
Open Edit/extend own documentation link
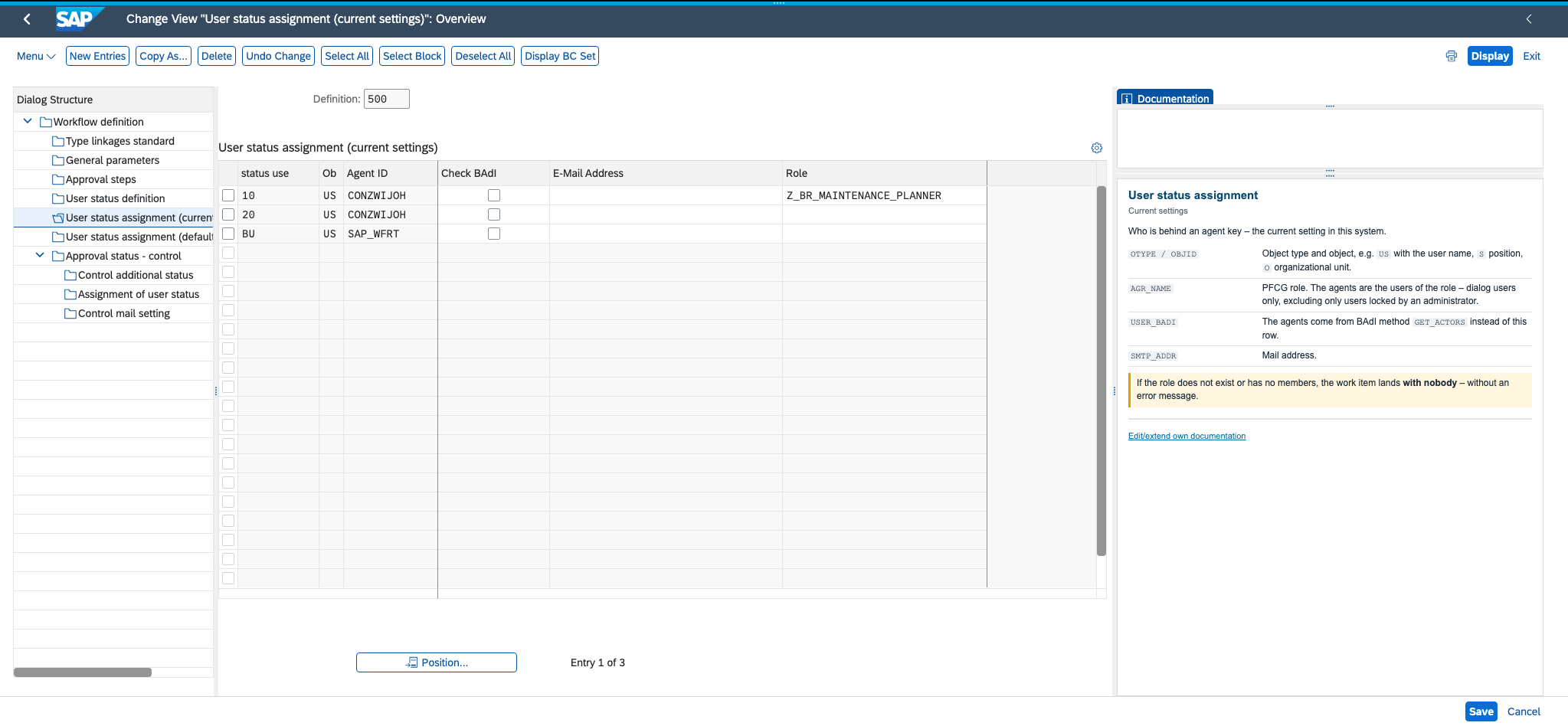click(x=1187, y=436)
